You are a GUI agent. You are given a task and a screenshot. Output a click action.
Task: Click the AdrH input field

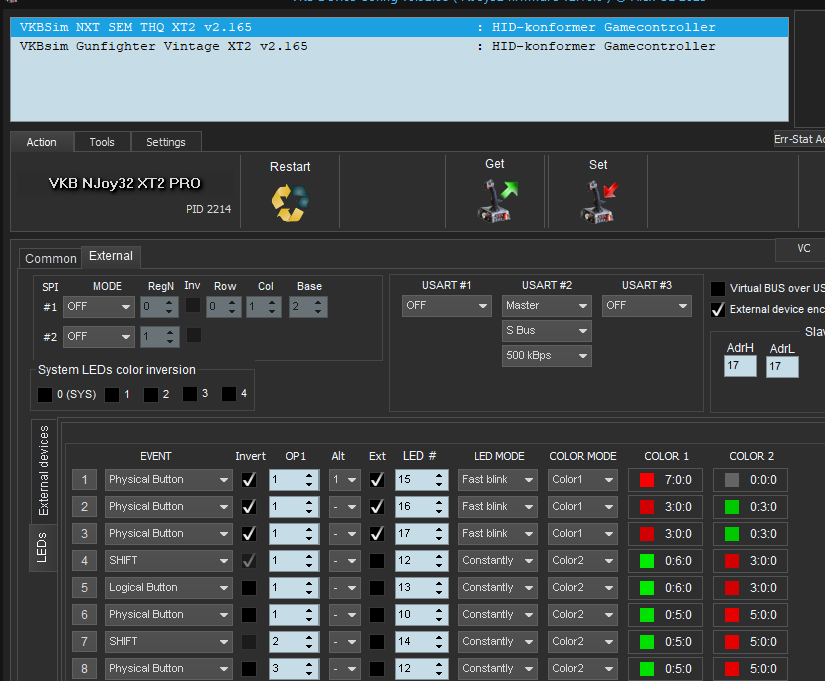coord(740,366)
